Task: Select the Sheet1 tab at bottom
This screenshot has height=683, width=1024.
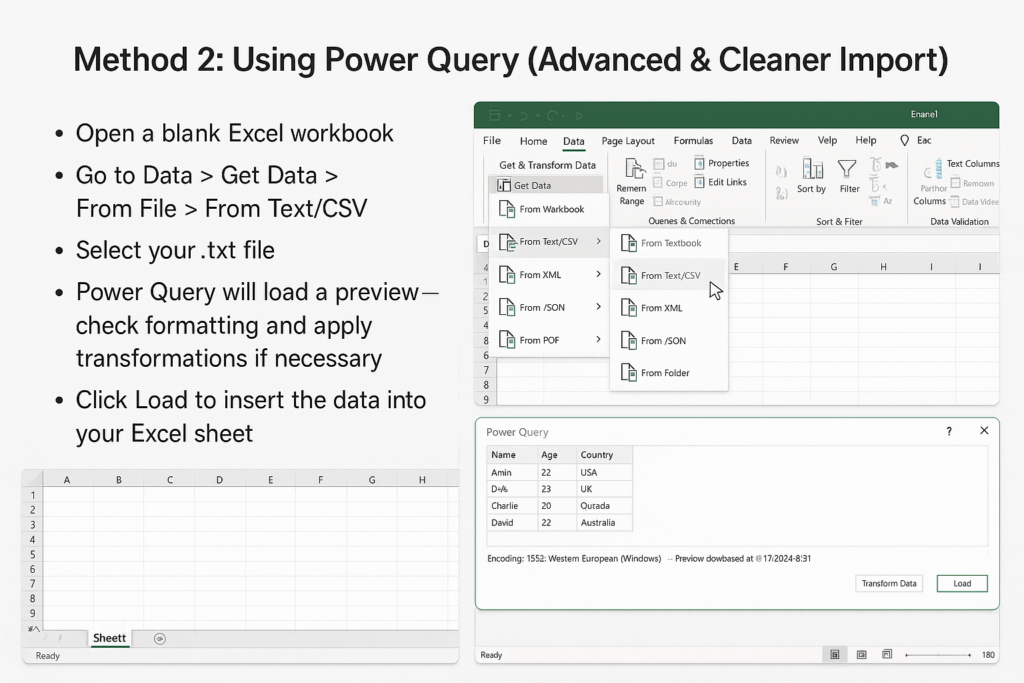Action: coord(109,638)
